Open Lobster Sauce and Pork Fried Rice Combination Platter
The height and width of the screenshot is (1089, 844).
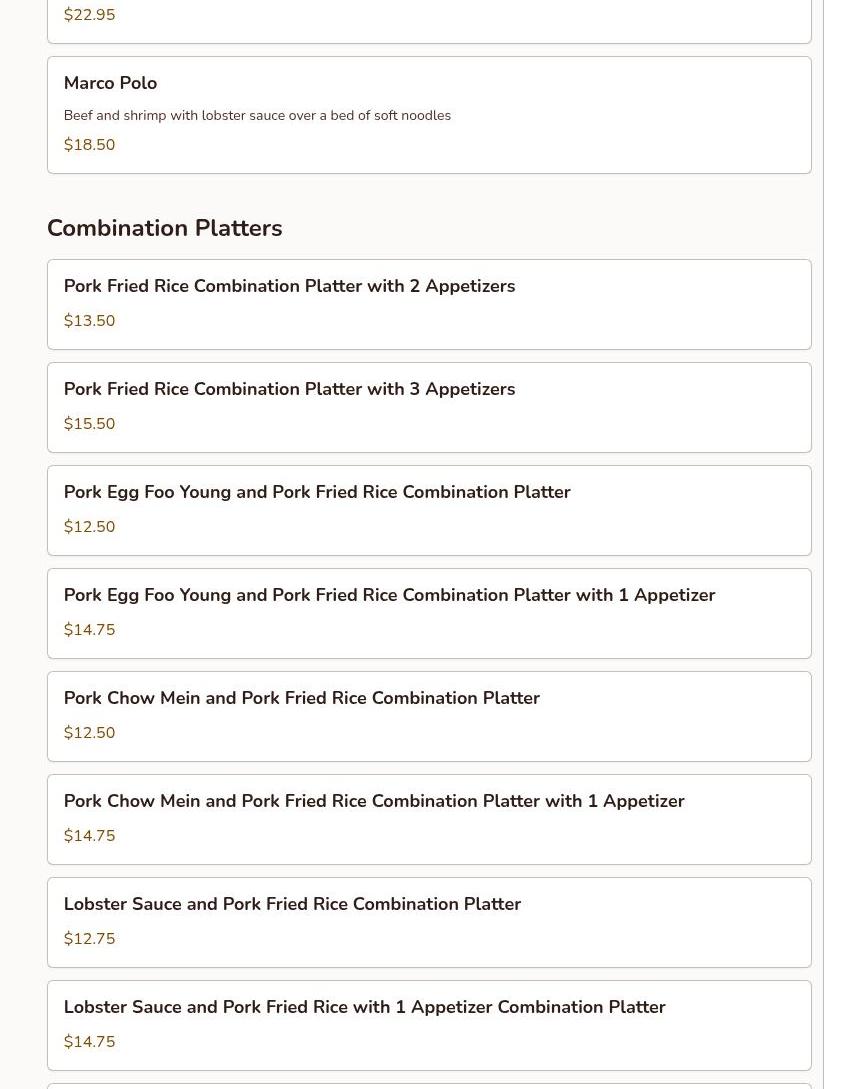292,904
